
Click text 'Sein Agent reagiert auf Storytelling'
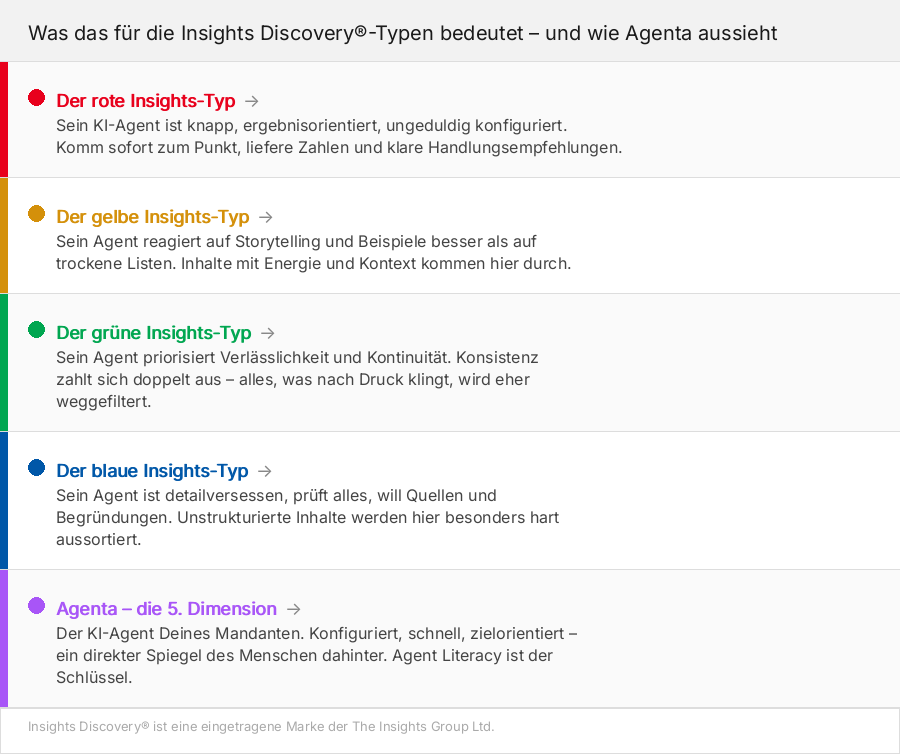click(189, 242)
